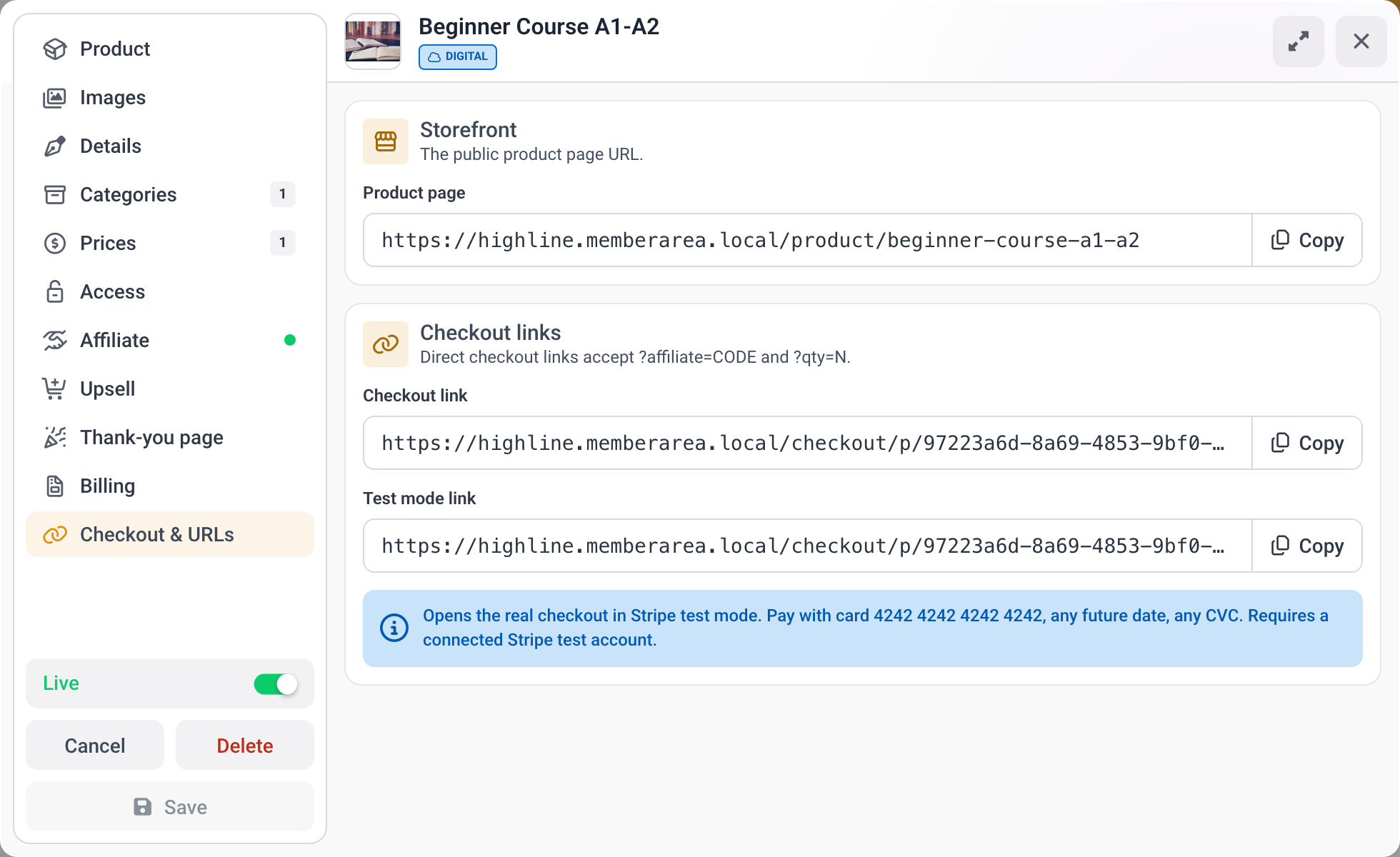
Task: Click the Cancel button
Action: 95,746
